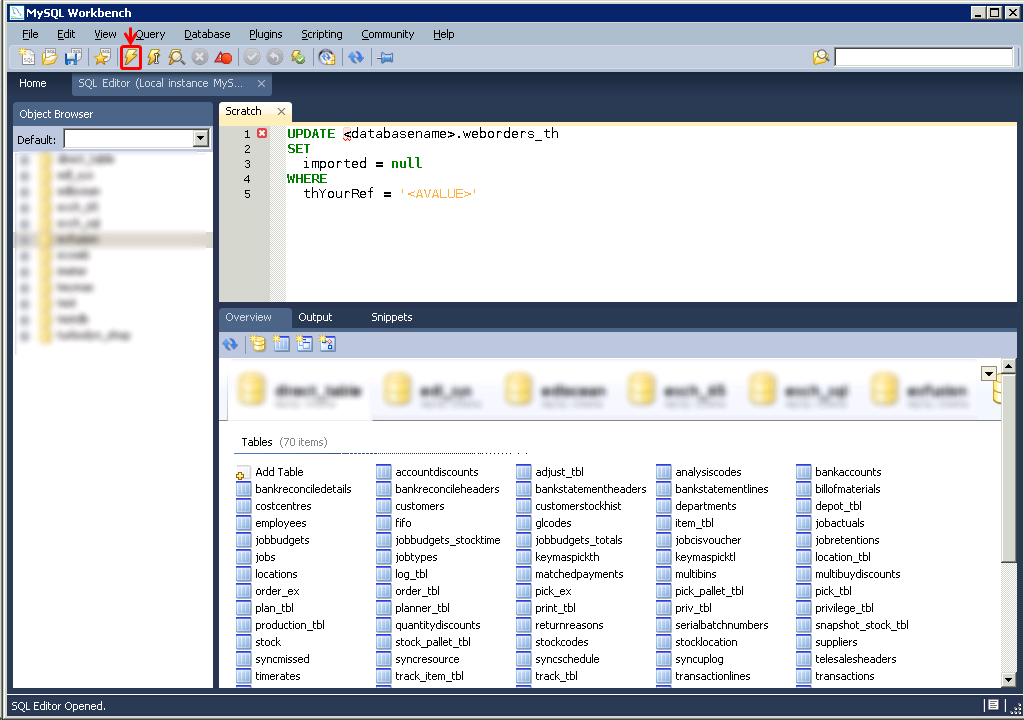1024x720 pixels.
Task: Create a new routine from Overview toolbar
Action: (x=327, y=344)
